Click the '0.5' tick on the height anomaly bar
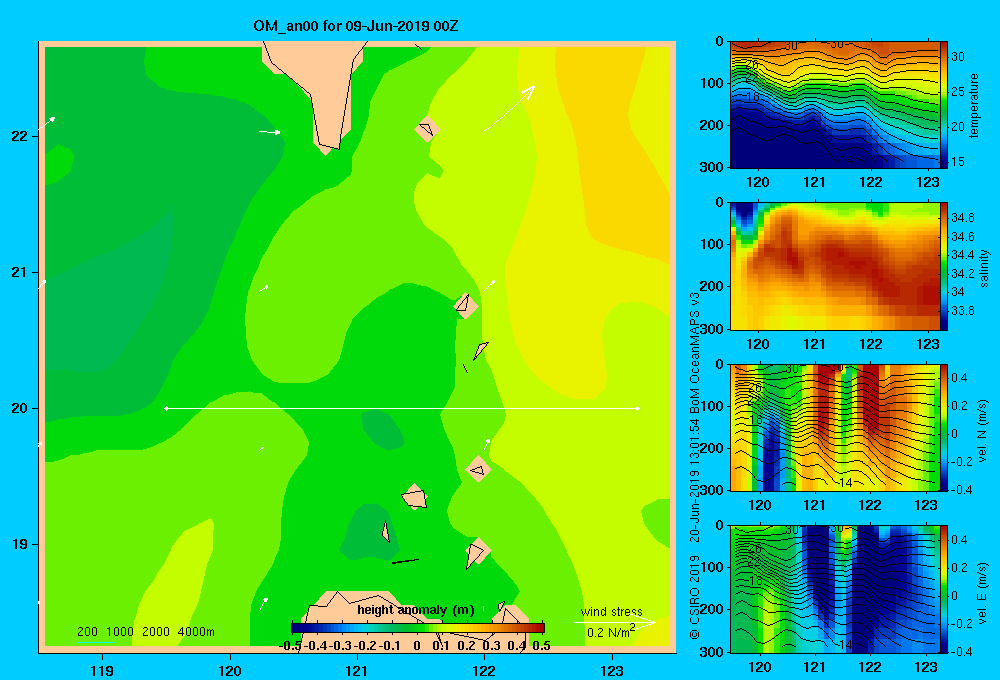The height and width of the screenshot is (680, 1000). point(541,646)
